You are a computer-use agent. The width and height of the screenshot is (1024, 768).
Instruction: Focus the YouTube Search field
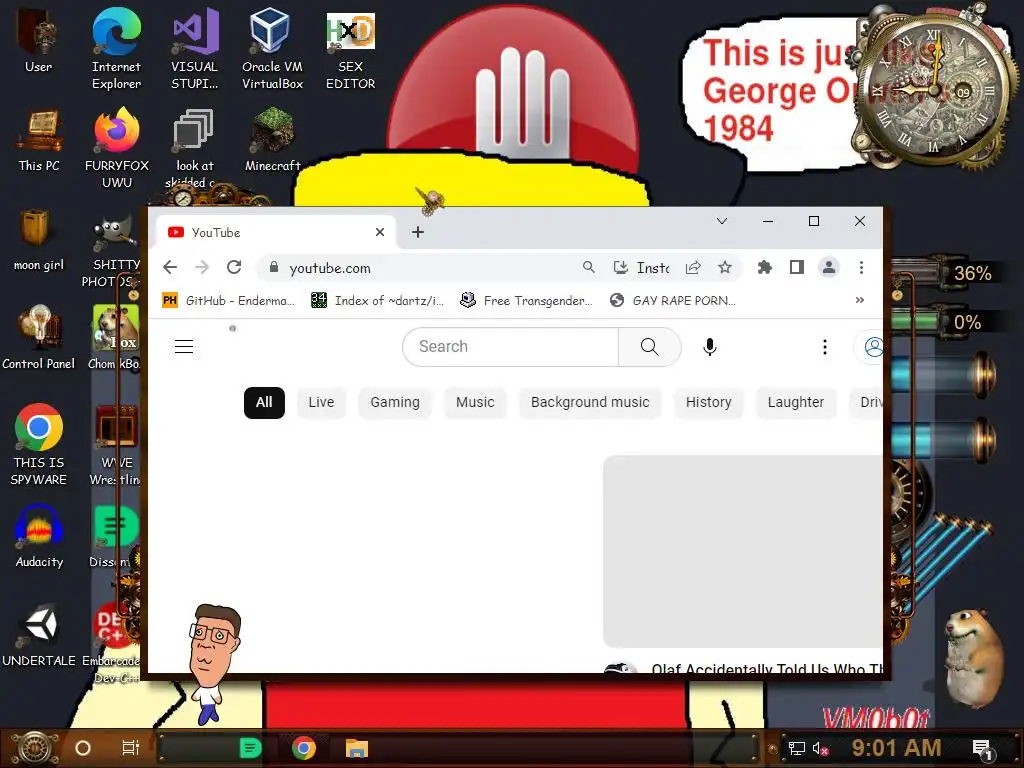pyautogui.click(x=511, y=347)
